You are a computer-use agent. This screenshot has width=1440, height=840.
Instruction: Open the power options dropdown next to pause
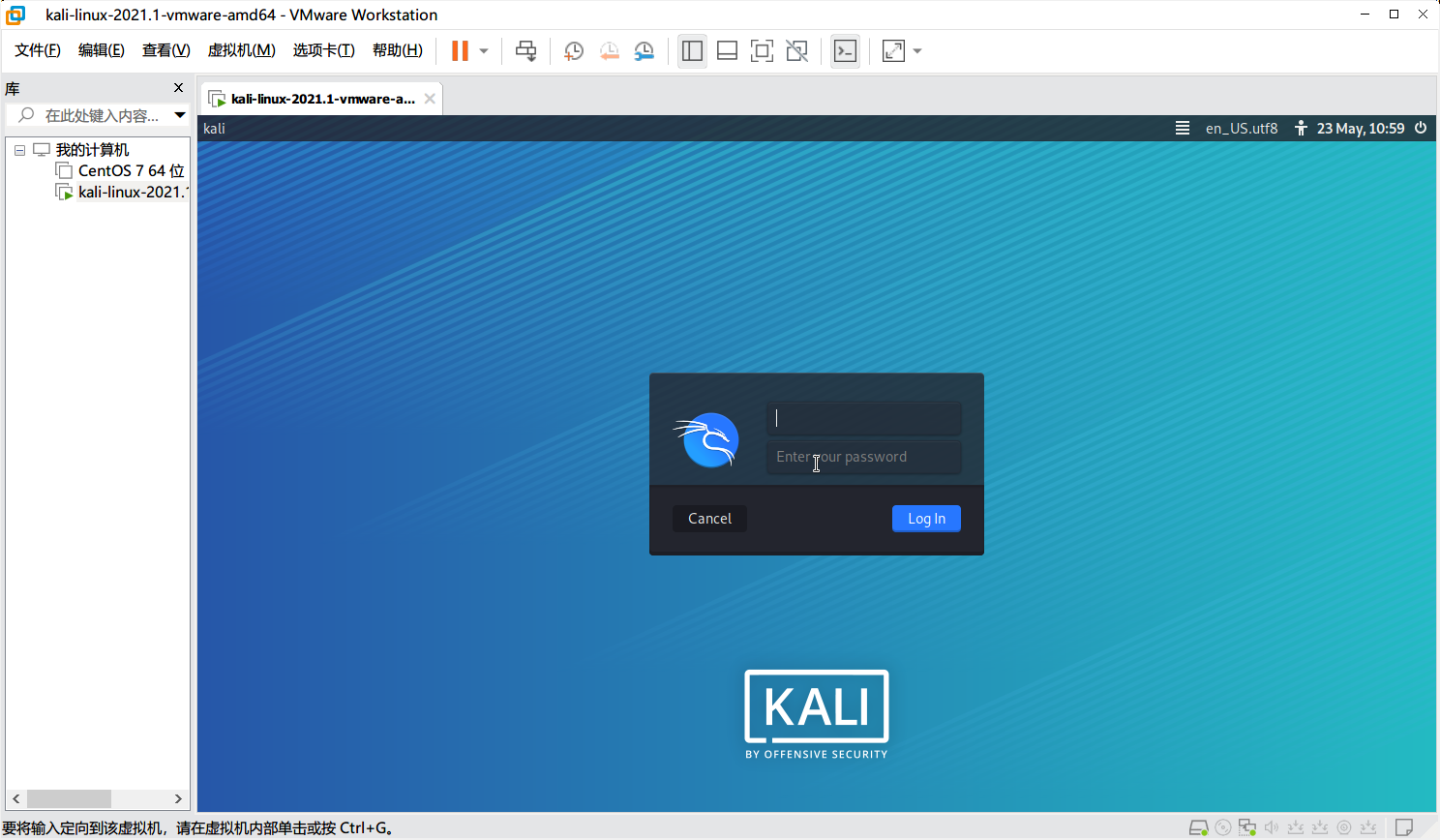[484, 51]
